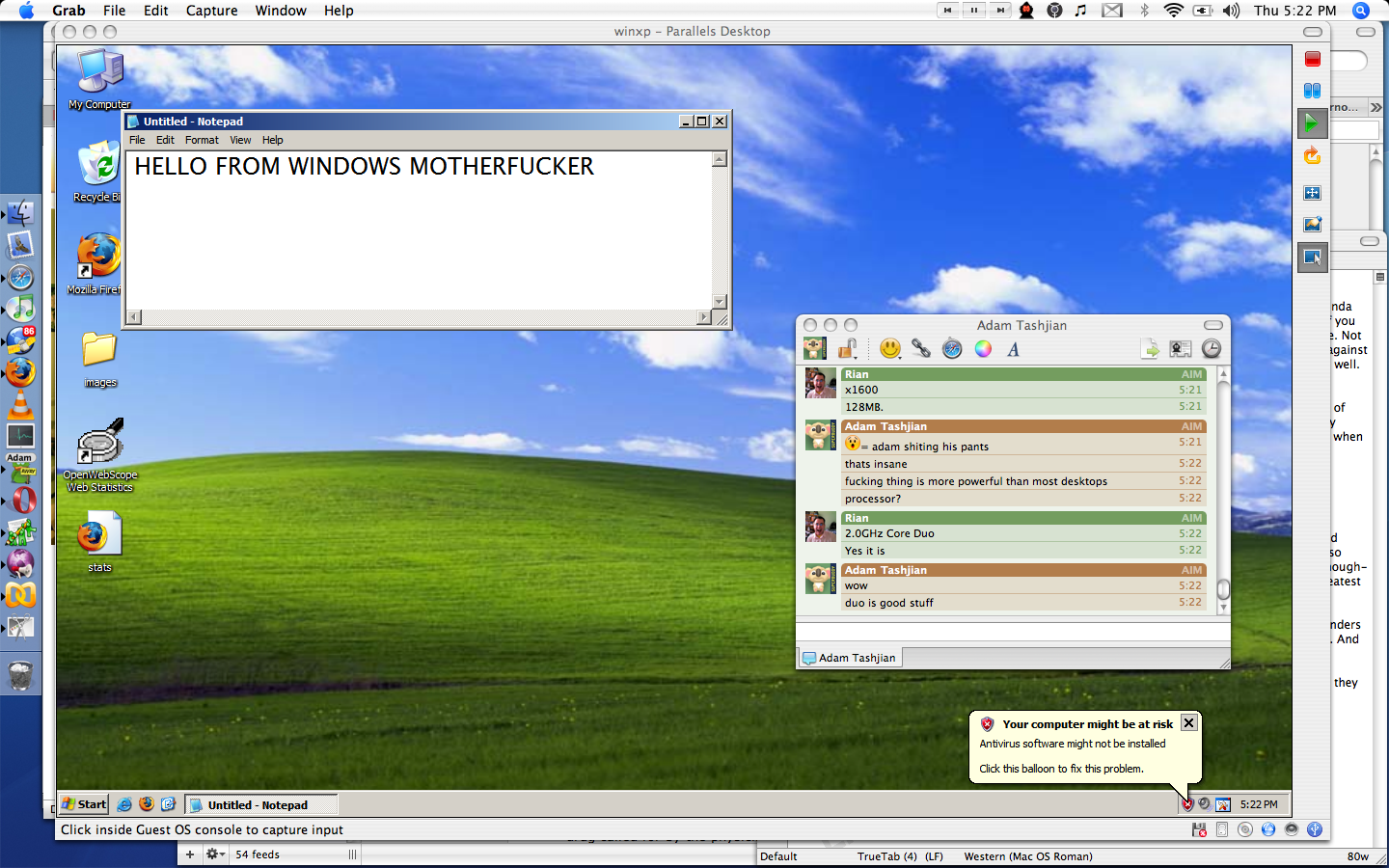Open the Opera icon in the Dock
The image size is (1389, 868).
point(23,500)
